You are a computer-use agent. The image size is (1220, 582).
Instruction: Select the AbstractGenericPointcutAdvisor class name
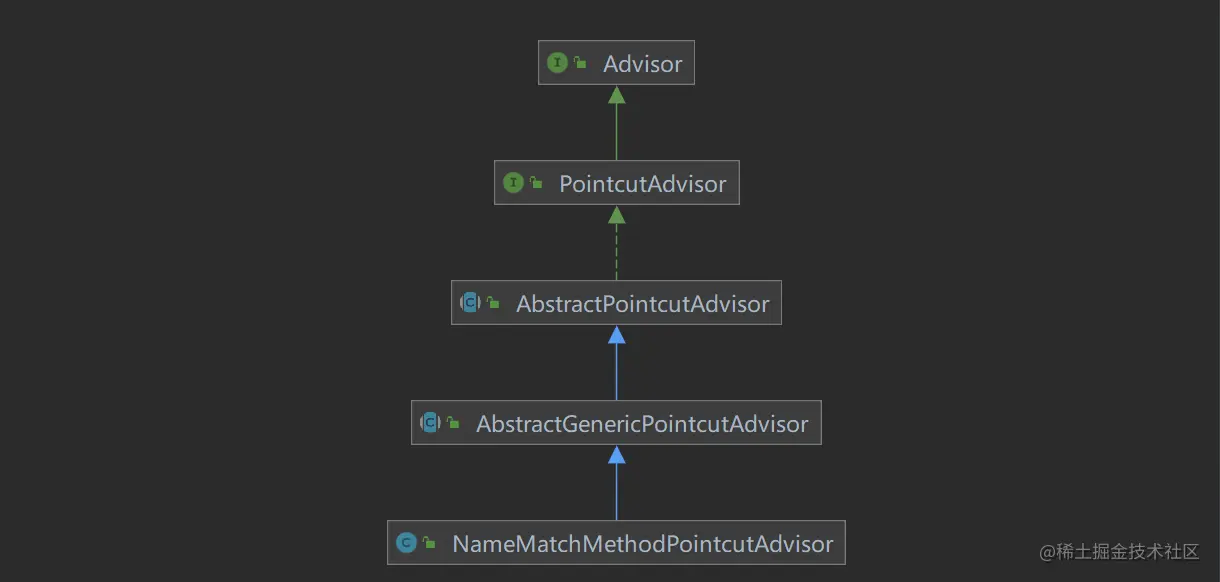(x=642, y=424)
